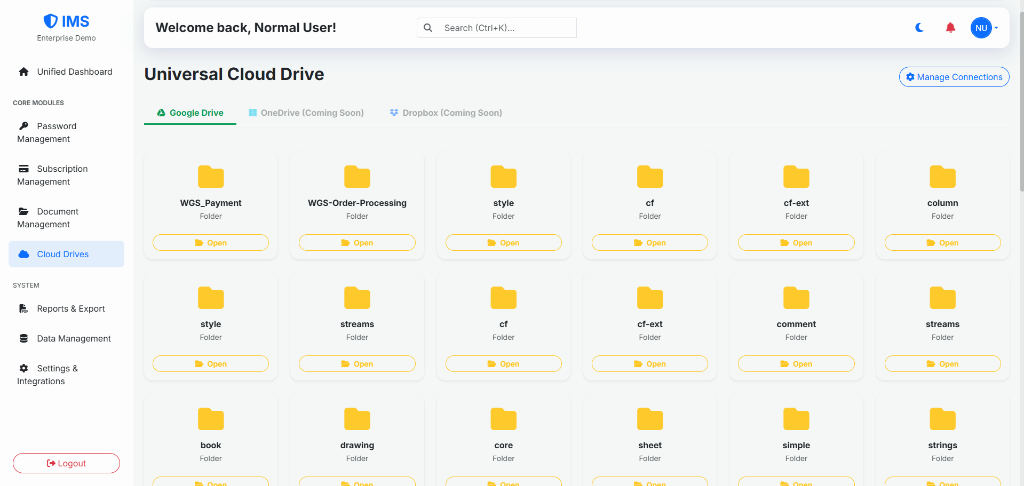The image size is (1024, 486).
Task: Click the card icon for Subscription Management
Action: point(24,169)
